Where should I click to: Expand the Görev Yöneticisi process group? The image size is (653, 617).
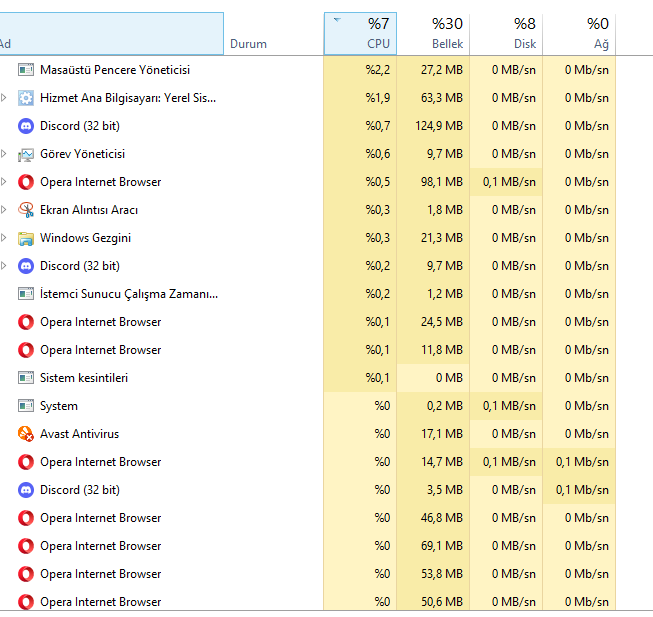click(4, 154)
